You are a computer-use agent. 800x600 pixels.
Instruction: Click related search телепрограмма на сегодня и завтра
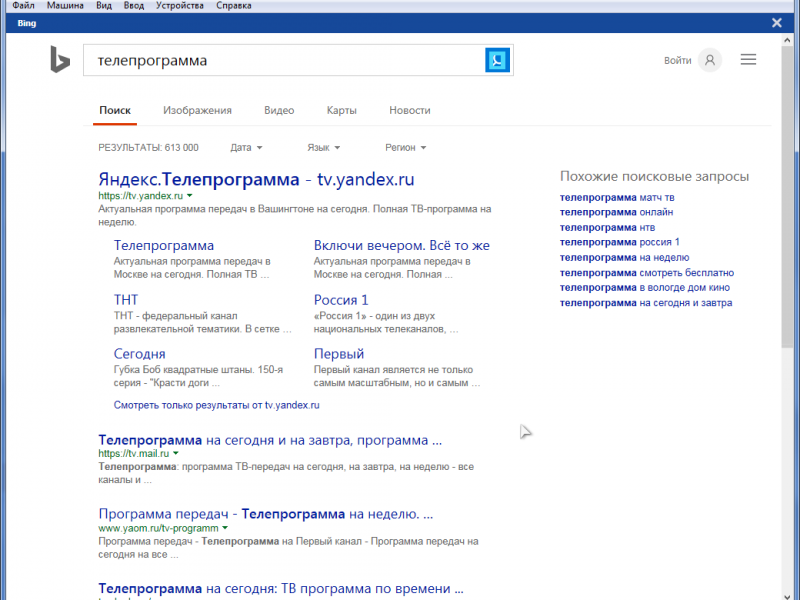coord(646,303)
